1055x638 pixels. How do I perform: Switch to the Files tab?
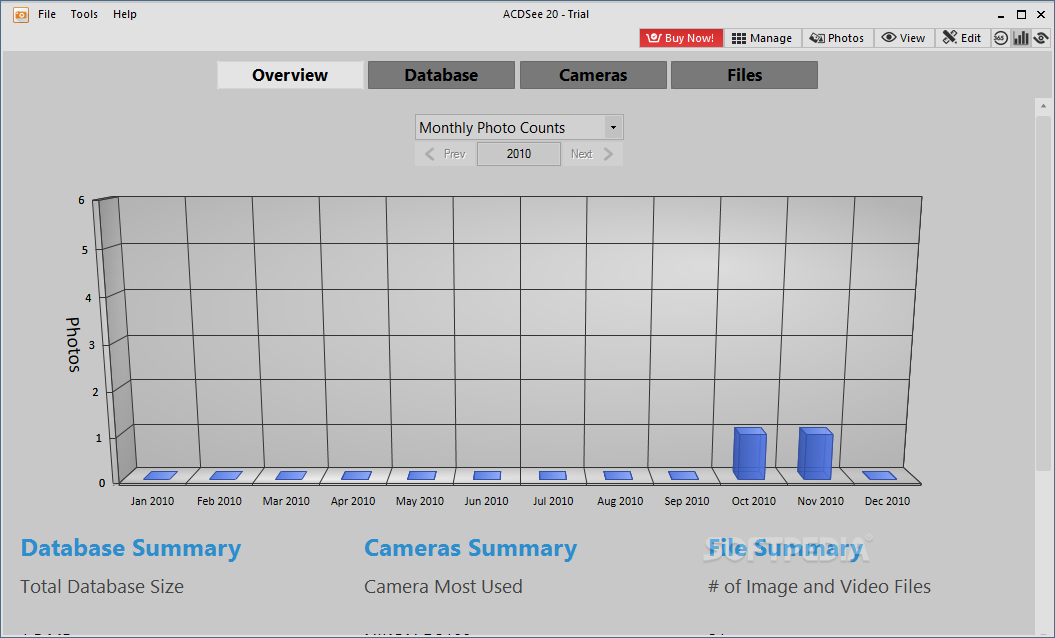click(745, 75)
